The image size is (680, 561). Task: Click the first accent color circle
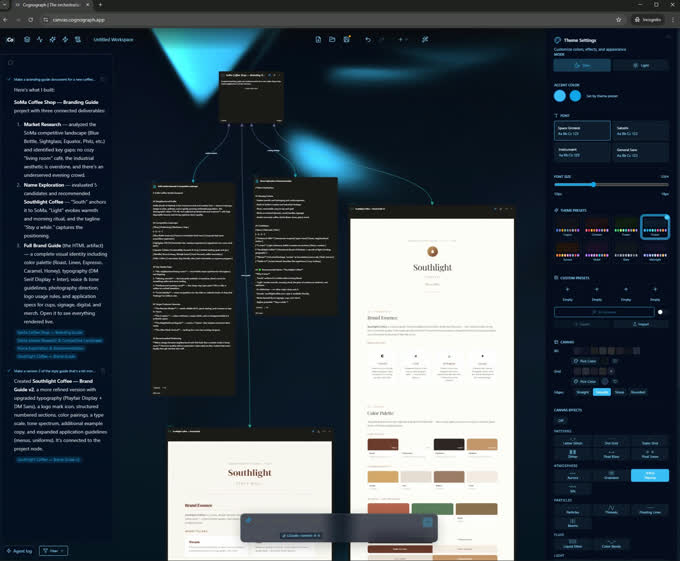pyautogui.click(x=560, y=96)
